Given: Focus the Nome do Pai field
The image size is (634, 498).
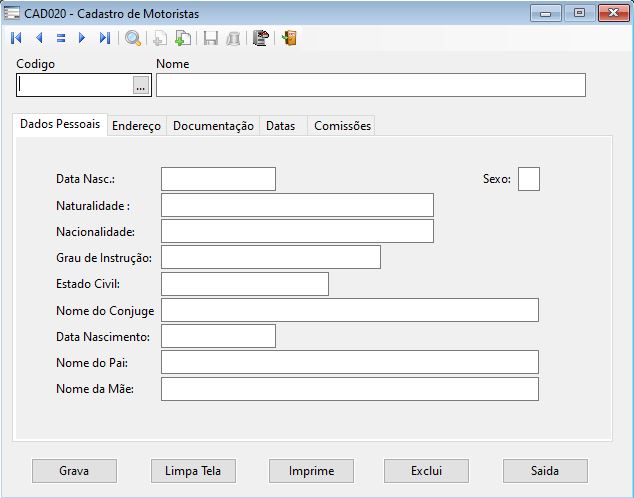Looking at the screenshot, I should [x=349, y=362].
